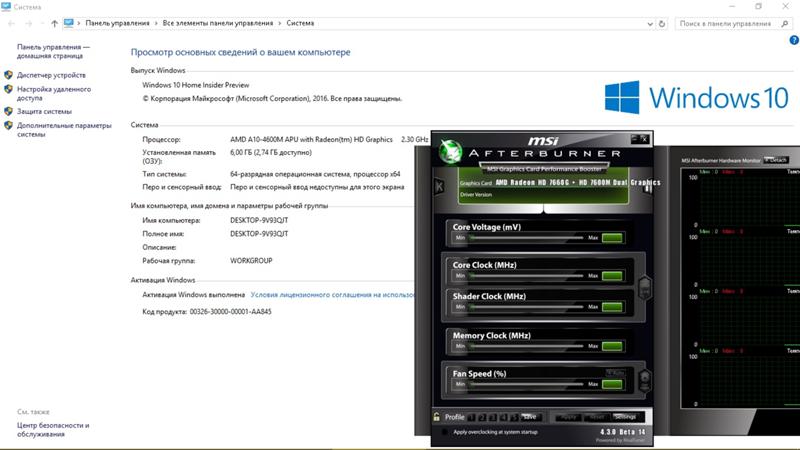Go to Панель управления домашняя страница

[53, 51]
